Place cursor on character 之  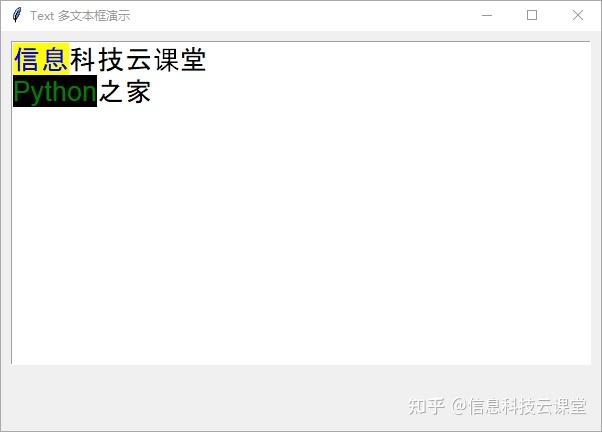coord(111,91)
